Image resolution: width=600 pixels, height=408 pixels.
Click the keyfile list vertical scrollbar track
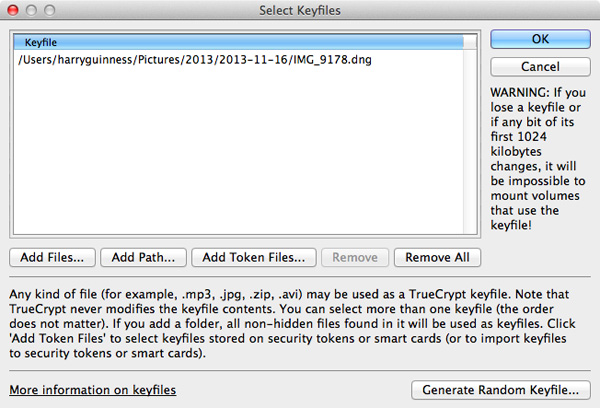470,142
